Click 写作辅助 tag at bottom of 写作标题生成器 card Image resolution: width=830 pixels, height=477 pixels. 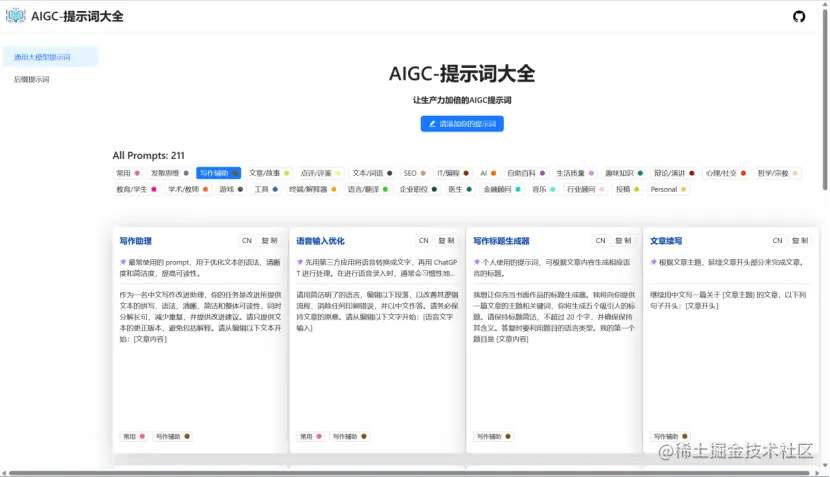(493, 436)
